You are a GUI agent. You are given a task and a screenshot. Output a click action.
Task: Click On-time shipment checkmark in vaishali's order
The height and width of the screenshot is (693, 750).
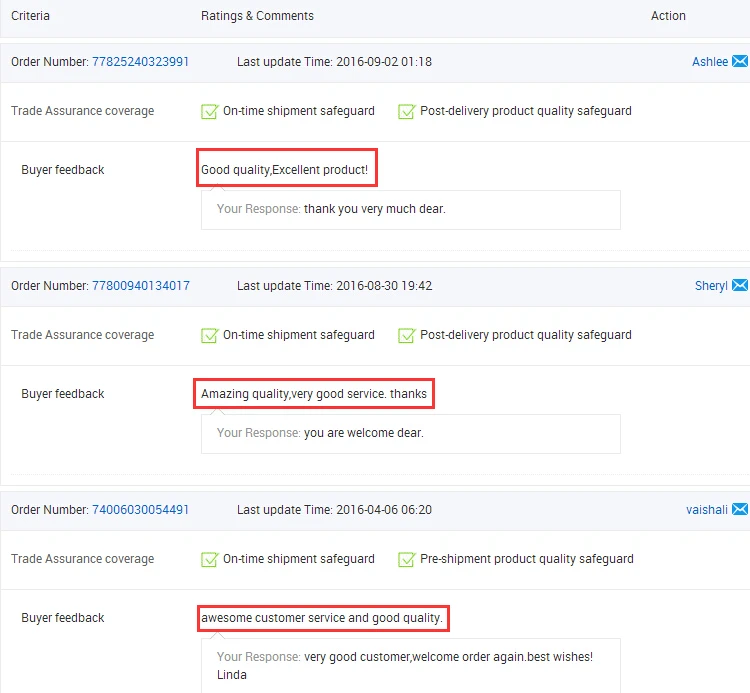pyautogui.click(x=210, y=559)
